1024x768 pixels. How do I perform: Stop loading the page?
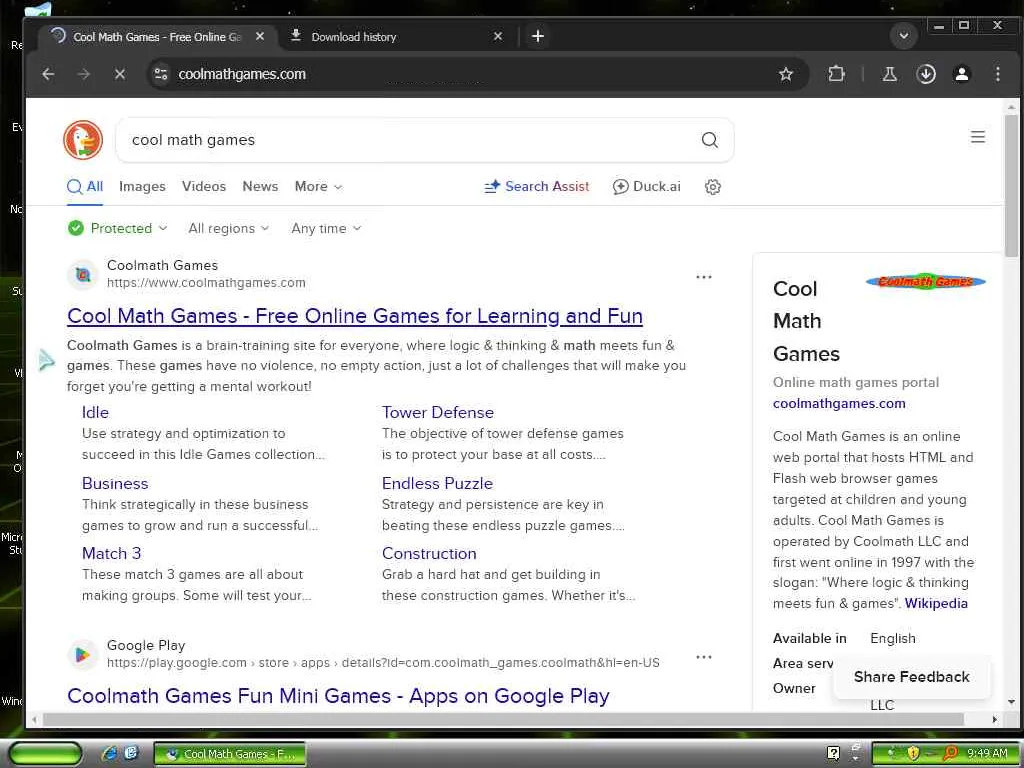120,74
